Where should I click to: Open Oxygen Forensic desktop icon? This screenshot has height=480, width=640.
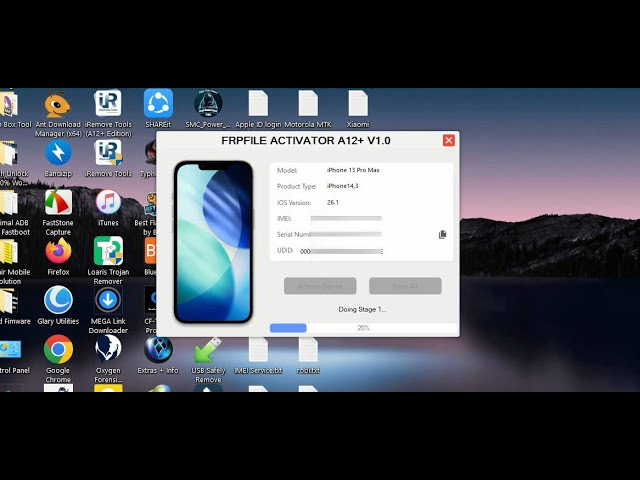coord(108,349)
